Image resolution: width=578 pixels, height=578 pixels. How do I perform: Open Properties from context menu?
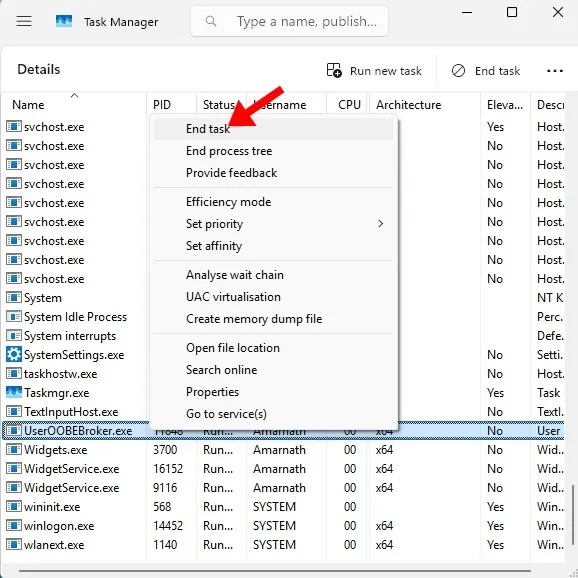pos(274,391)
